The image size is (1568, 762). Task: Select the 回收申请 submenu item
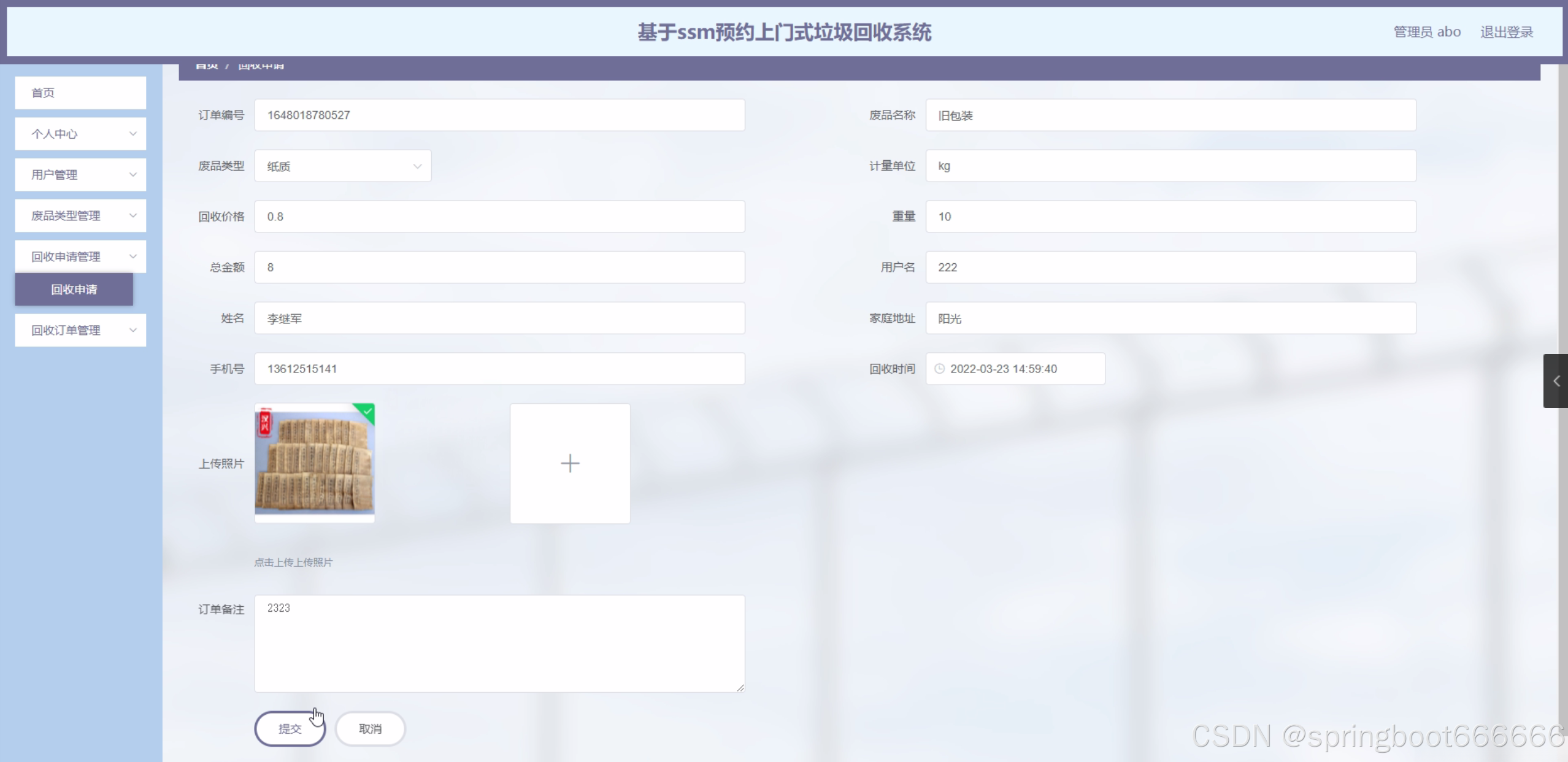74,289
